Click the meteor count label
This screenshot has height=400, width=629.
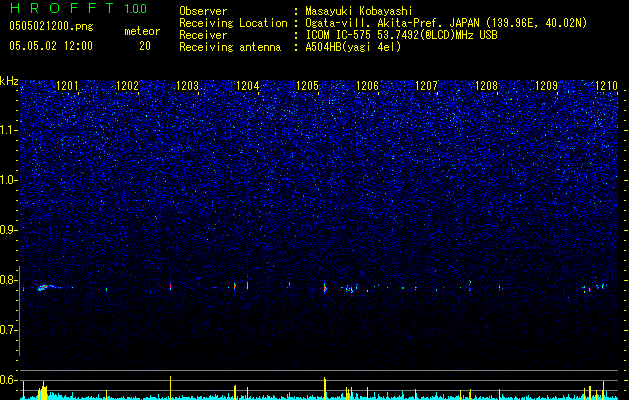point(142,31)
